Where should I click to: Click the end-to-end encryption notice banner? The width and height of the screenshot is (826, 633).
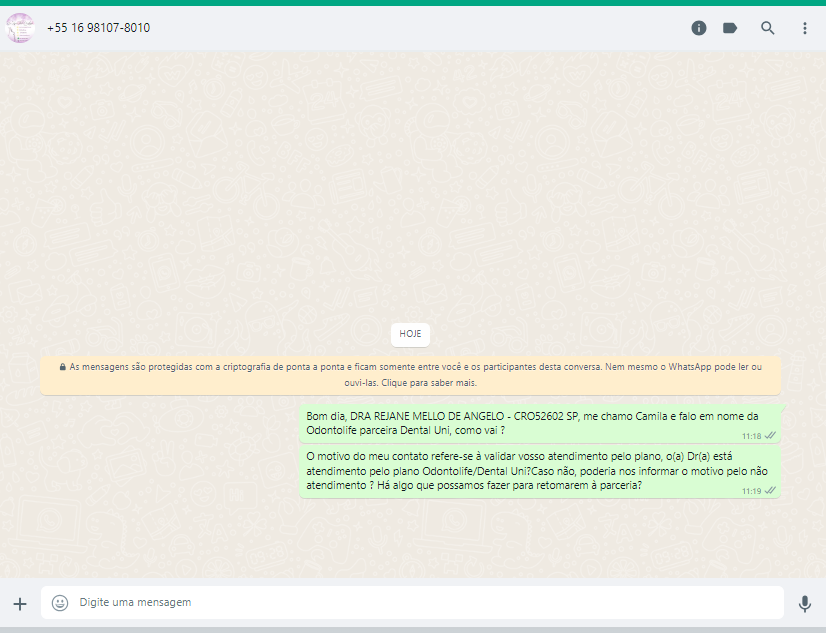(x=410, y=375)
